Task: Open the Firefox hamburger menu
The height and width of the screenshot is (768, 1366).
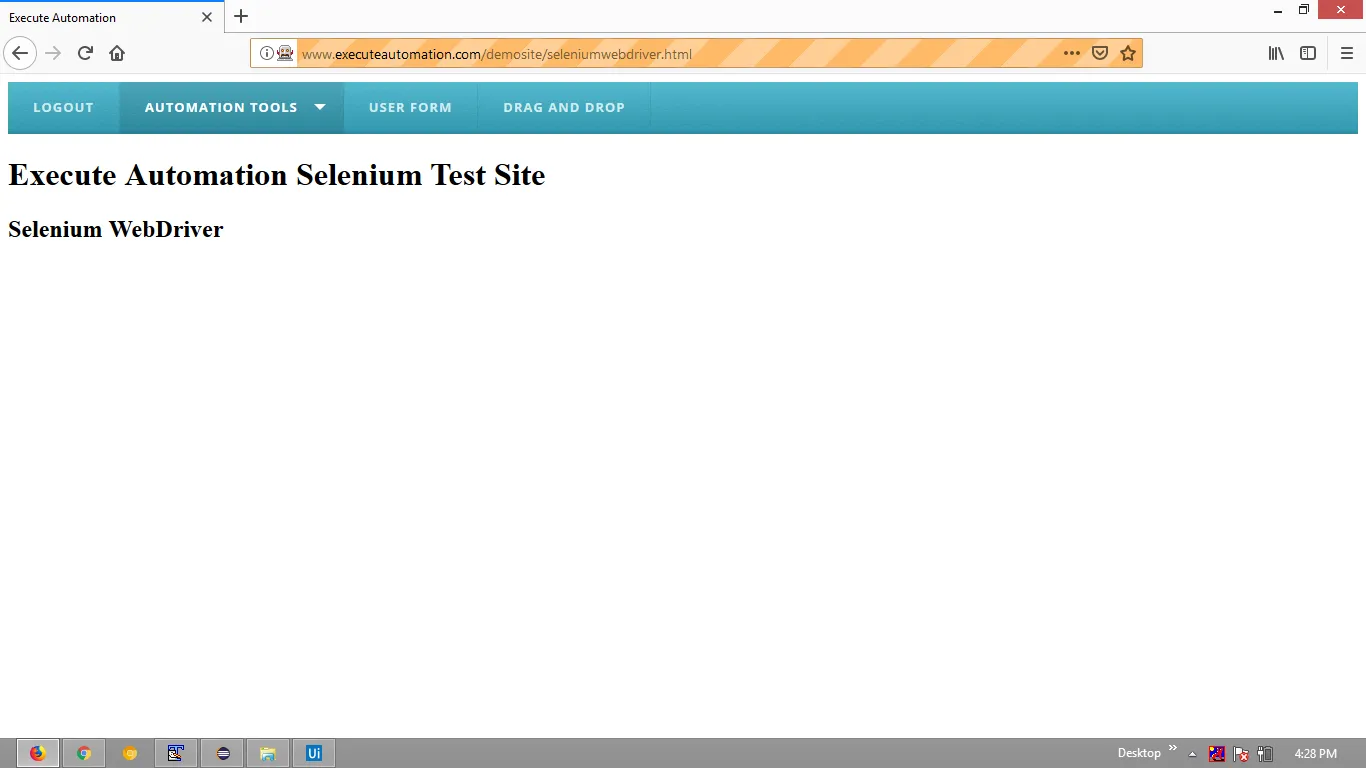Action: click(x=1347, y=53)
